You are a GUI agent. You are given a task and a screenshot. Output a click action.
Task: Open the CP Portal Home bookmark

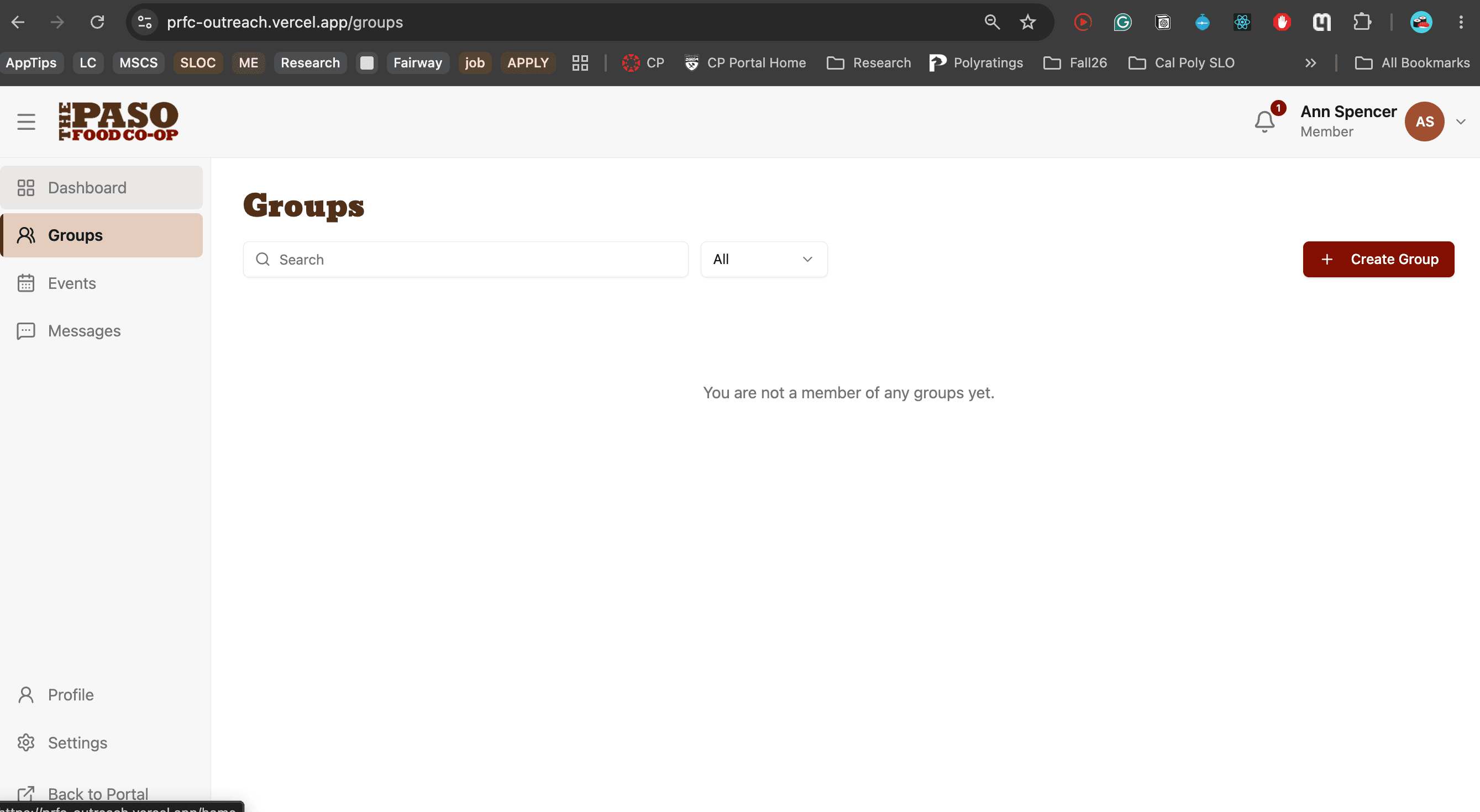pyautogui.click(x=745, y=62)
